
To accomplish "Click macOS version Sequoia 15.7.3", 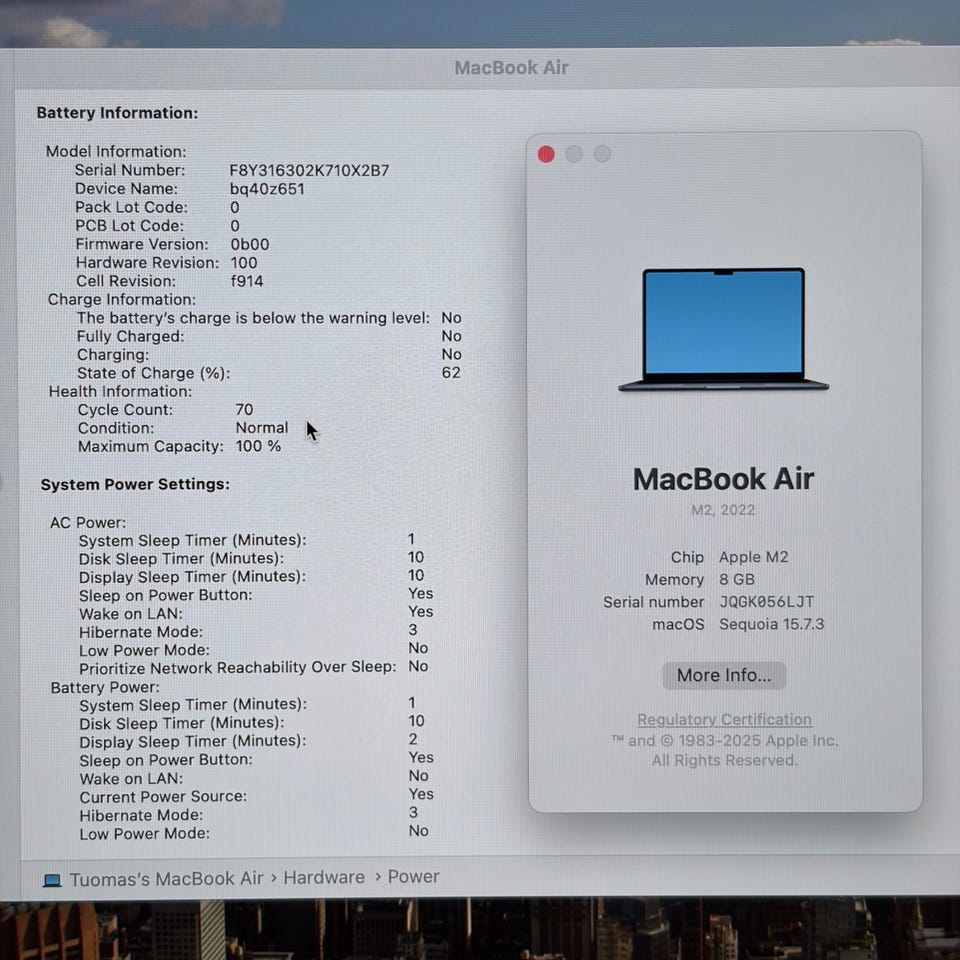I will [771, 624].
